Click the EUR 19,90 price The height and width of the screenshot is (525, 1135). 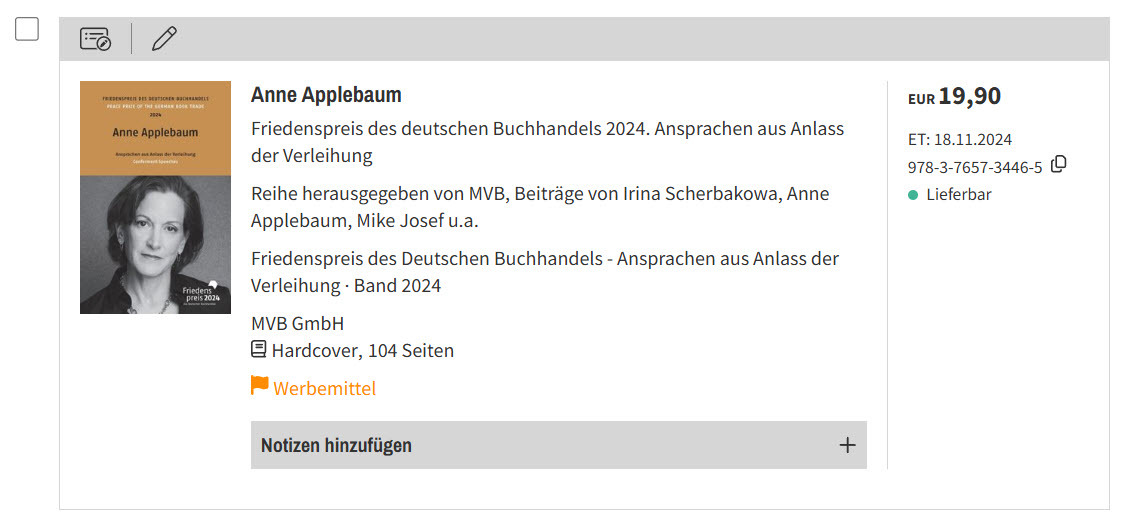[x=954, y=96]
